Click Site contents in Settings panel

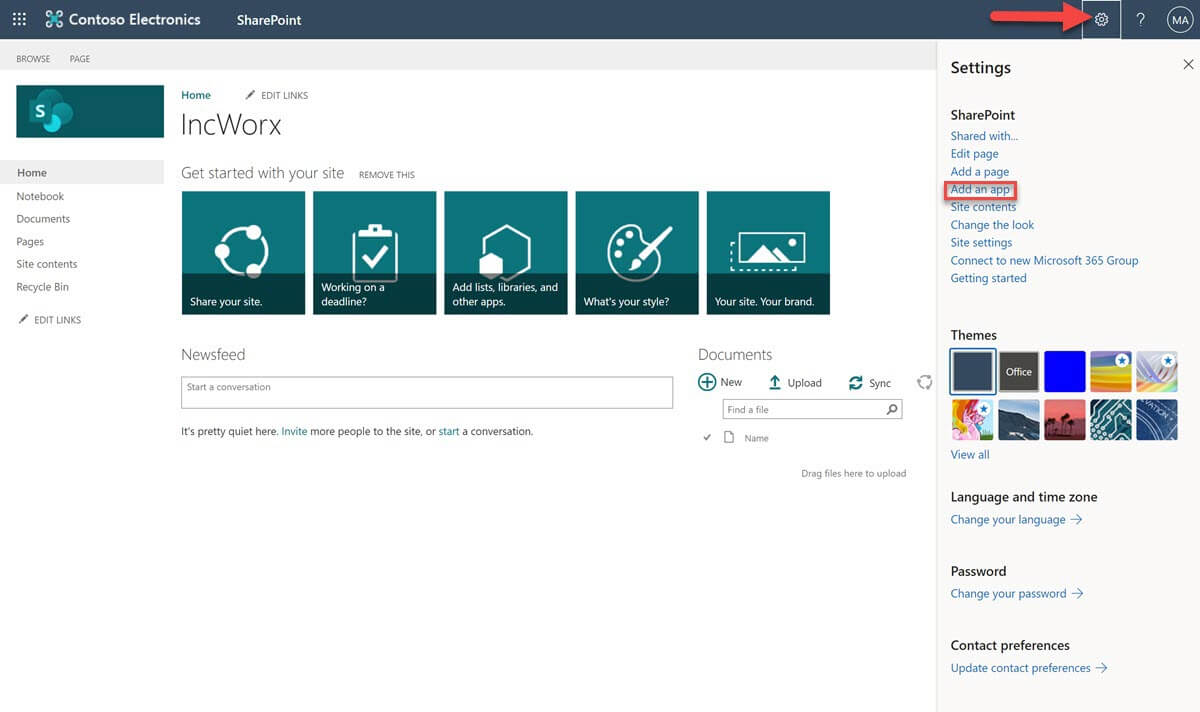983,207
